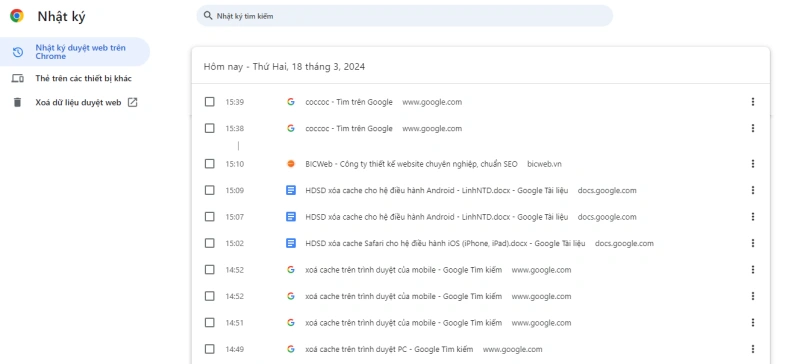The image size is (800, 364).
Task: Click the BICWeb orange favicon
Action: (x=291, y=164)
